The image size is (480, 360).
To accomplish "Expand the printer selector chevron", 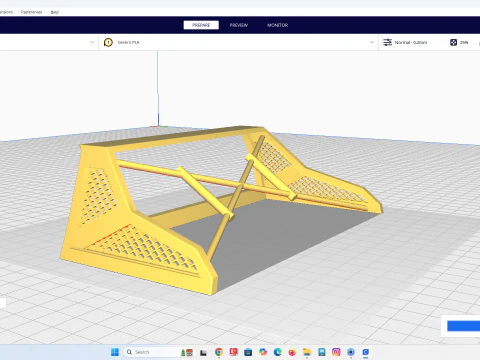I will point(92,42).
